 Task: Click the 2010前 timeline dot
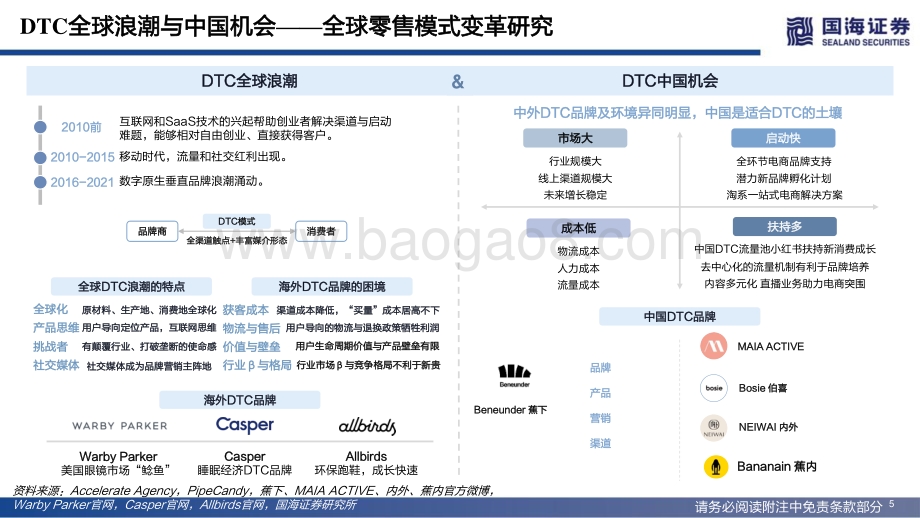40,127
